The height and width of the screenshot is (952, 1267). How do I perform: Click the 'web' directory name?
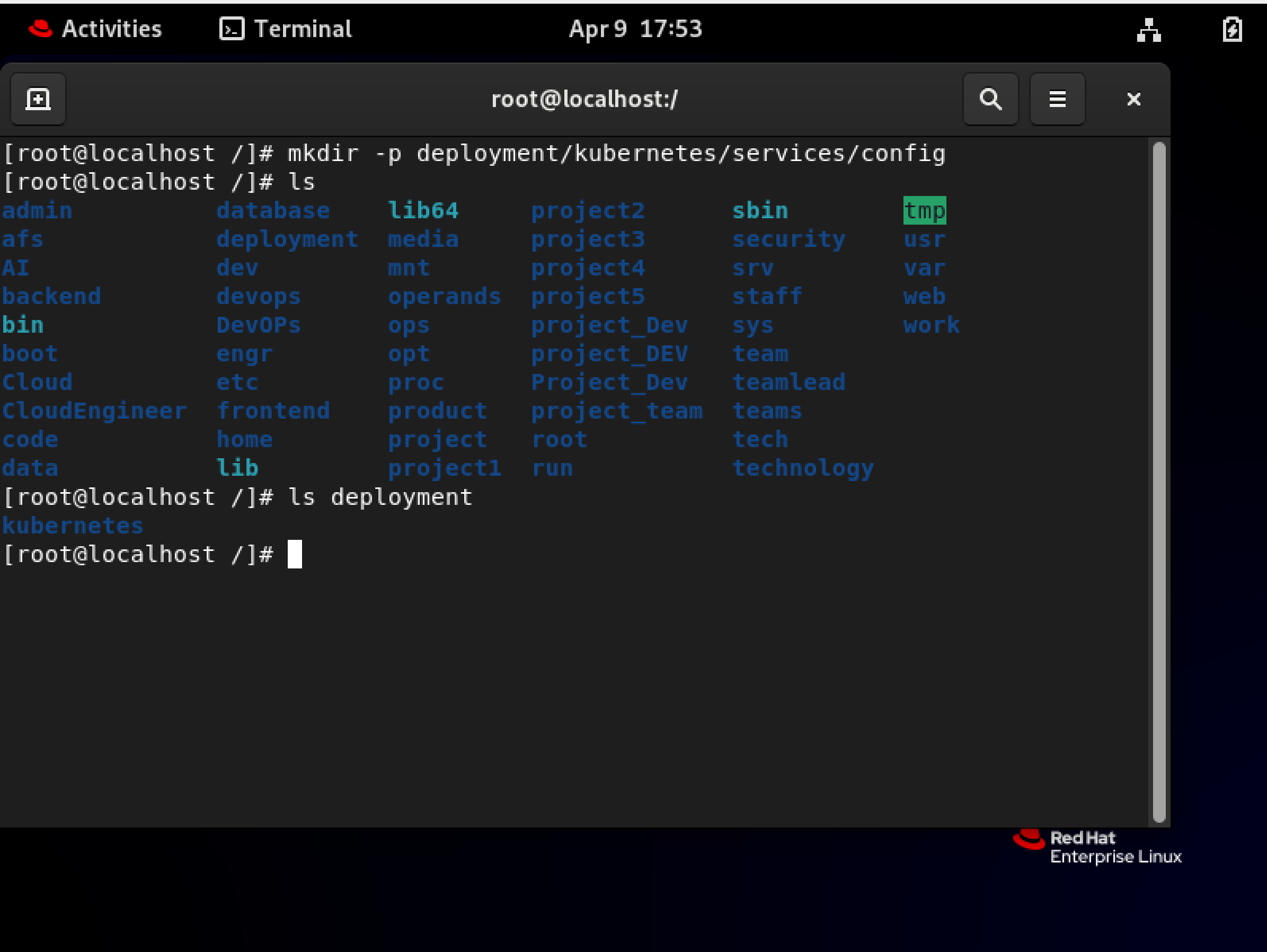[925, 296]
